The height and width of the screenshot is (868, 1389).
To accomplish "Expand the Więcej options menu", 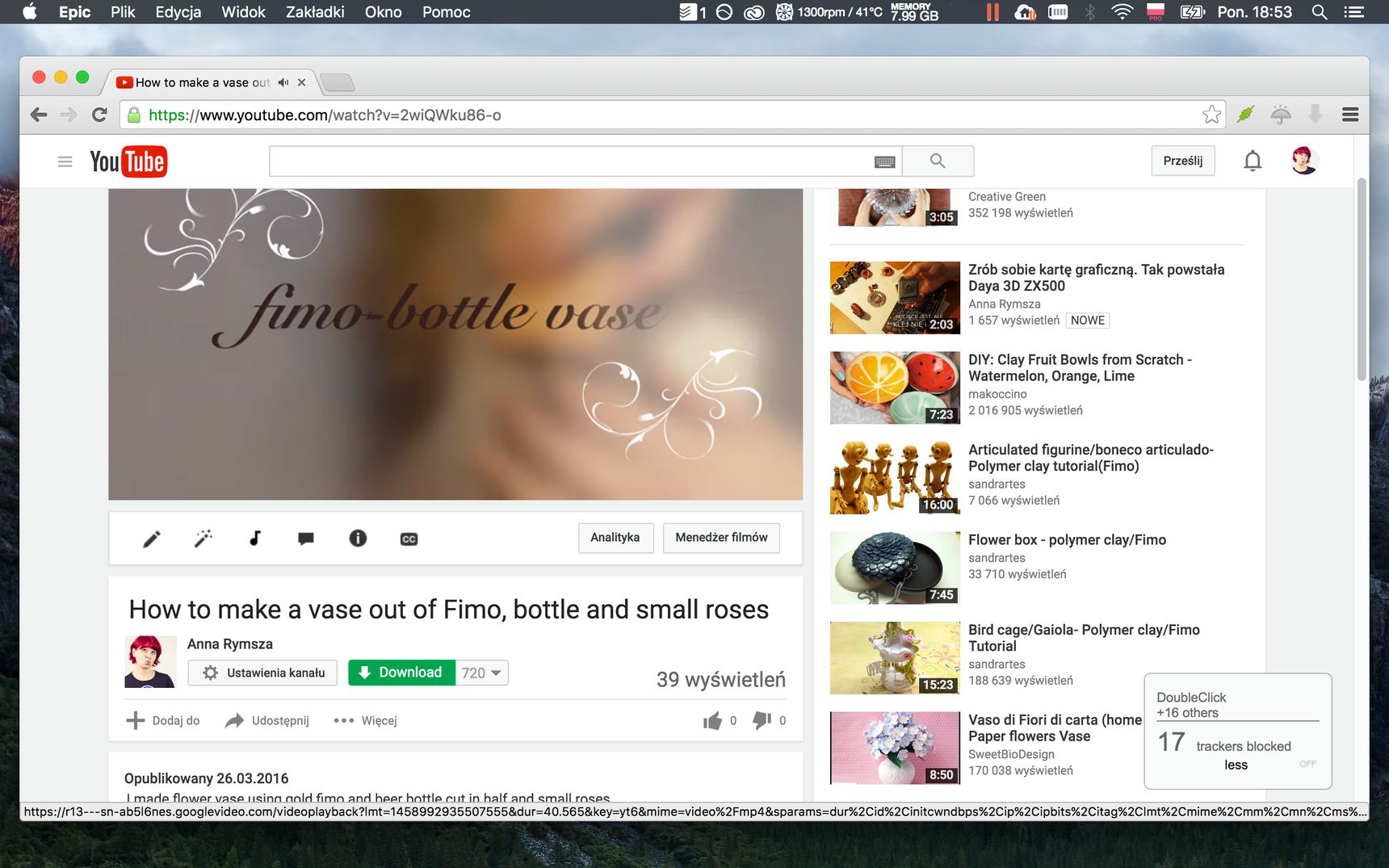I will click(x=365, y=720).
